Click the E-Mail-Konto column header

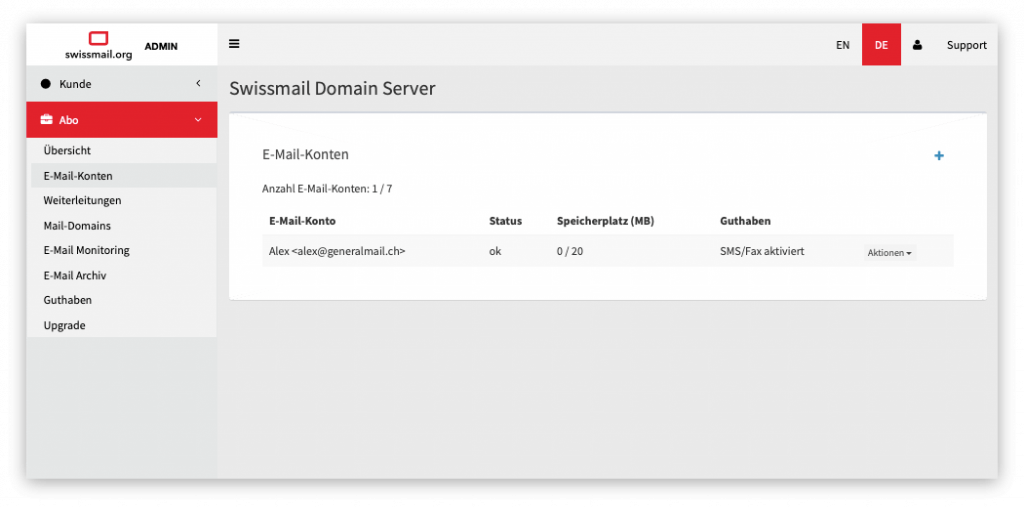302,221
